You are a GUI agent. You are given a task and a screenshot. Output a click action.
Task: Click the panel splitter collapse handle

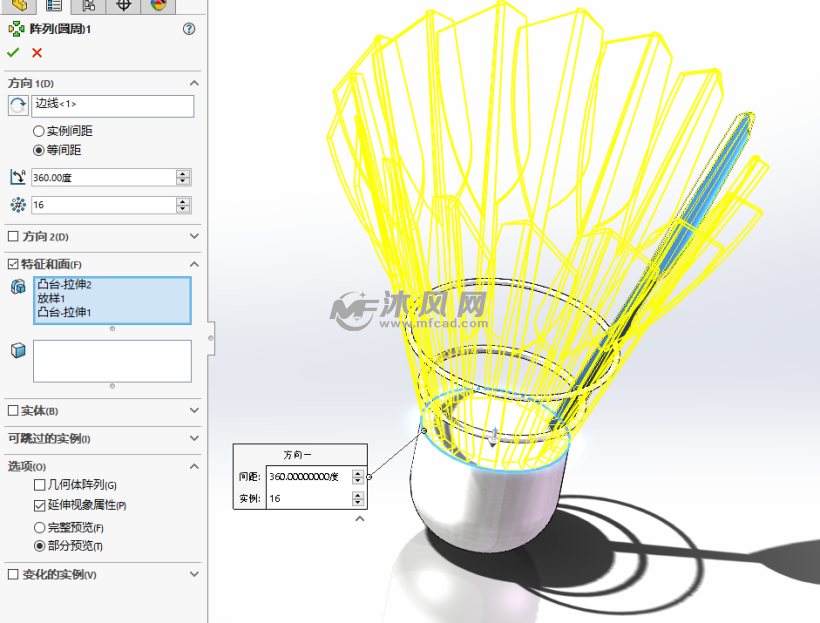(x=211, y=338)
